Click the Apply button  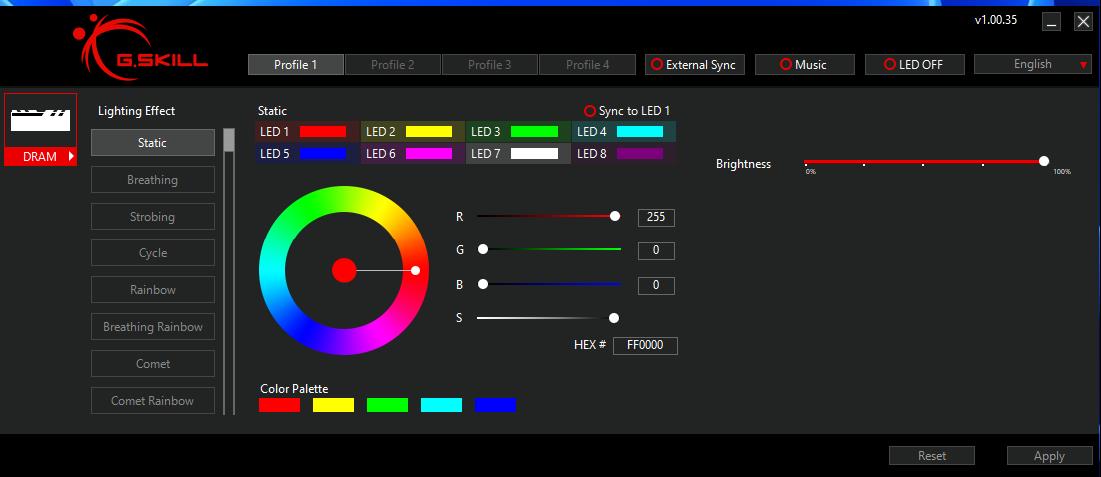pyautogui.click(x=1049, y=456)
